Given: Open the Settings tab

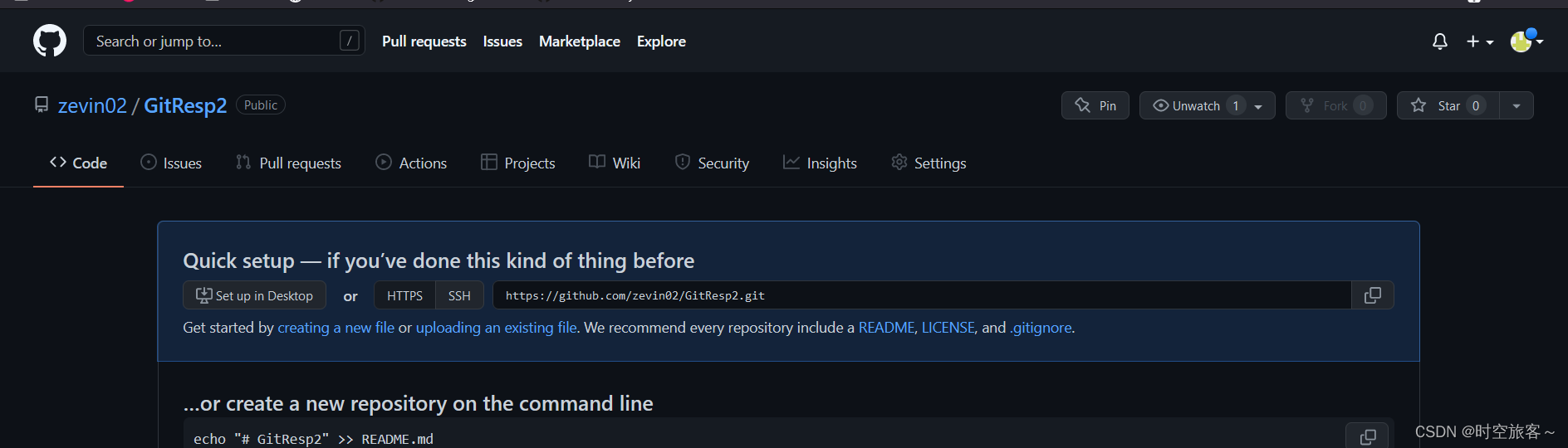Looking at the screenshot, I should (929, 163).
